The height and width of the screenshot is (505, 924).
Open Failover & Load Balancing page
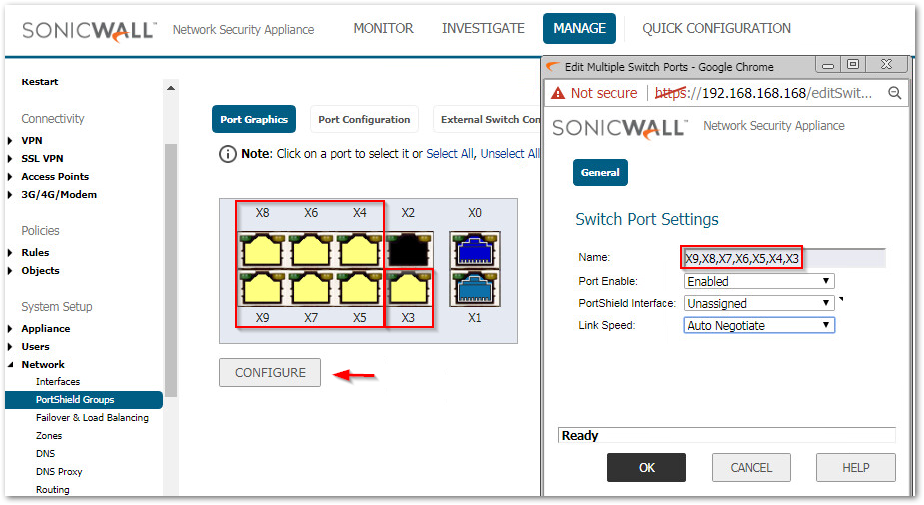tap(92, 418)
